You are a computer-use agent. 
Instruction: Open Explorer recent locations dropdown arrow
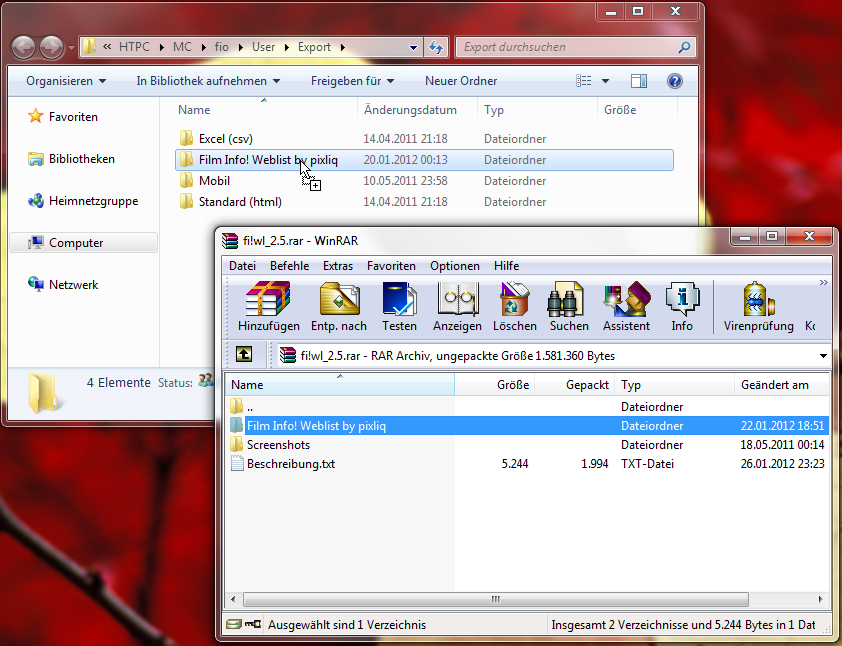[71, 48]
